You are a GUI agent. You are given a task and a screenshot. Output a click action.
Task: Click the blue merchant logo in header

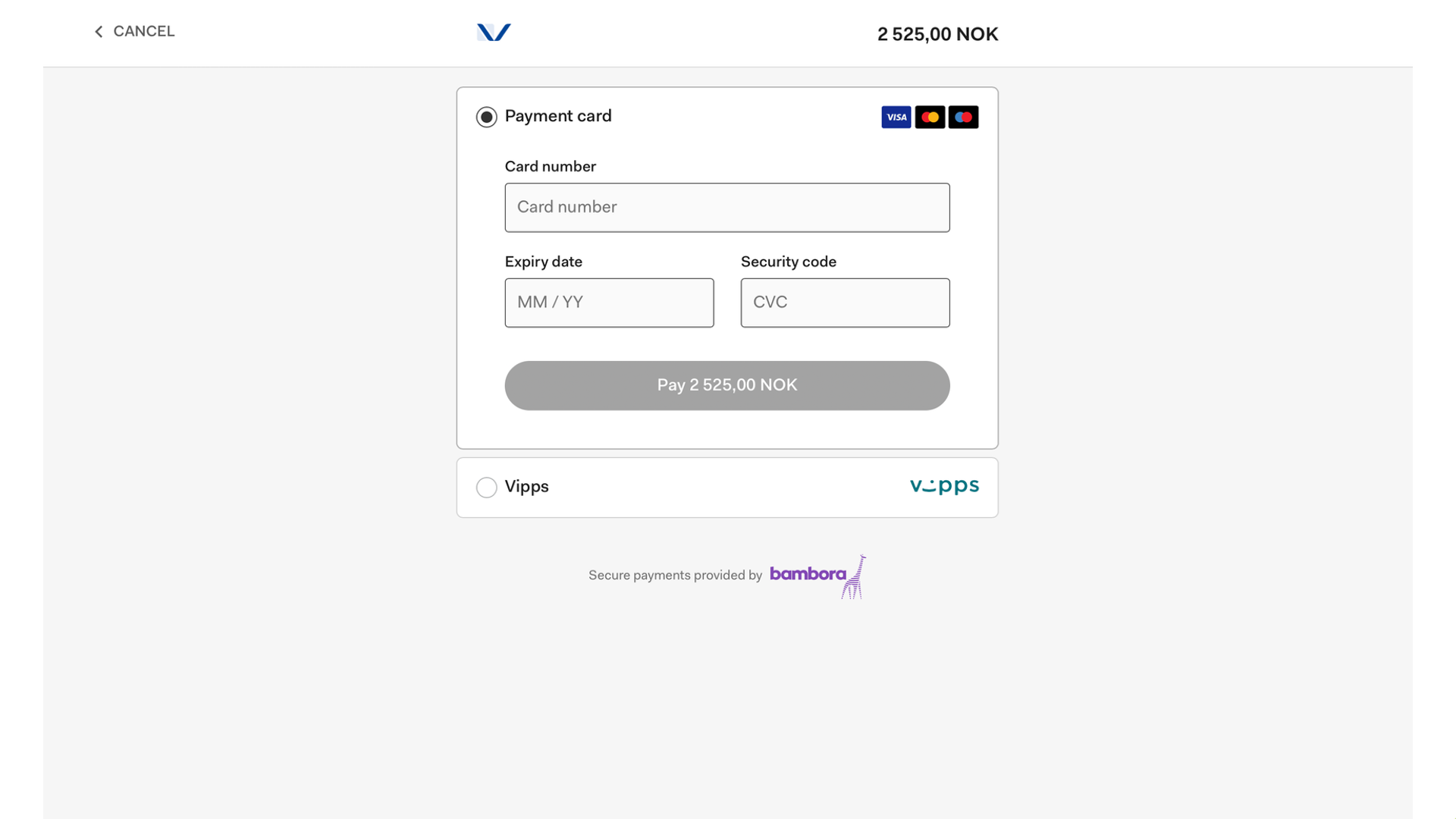click(494, 33)
